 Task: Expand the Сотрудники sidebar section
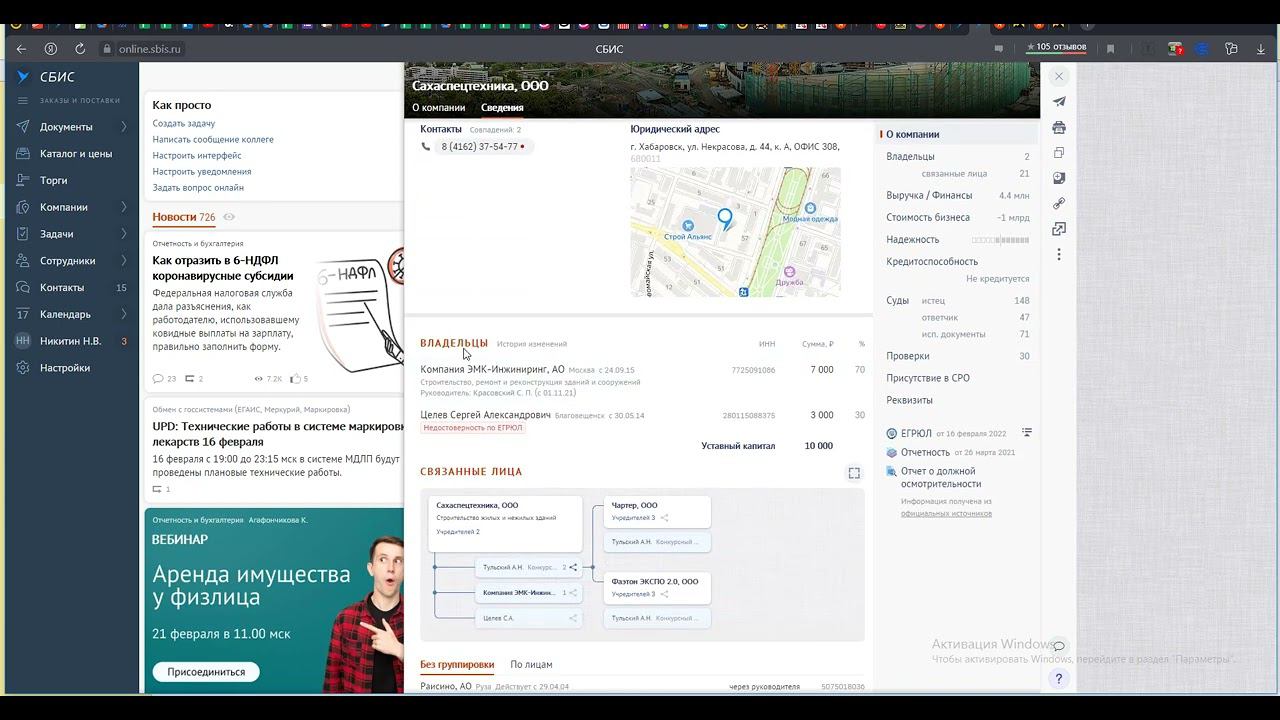click(x=124, y=261)
